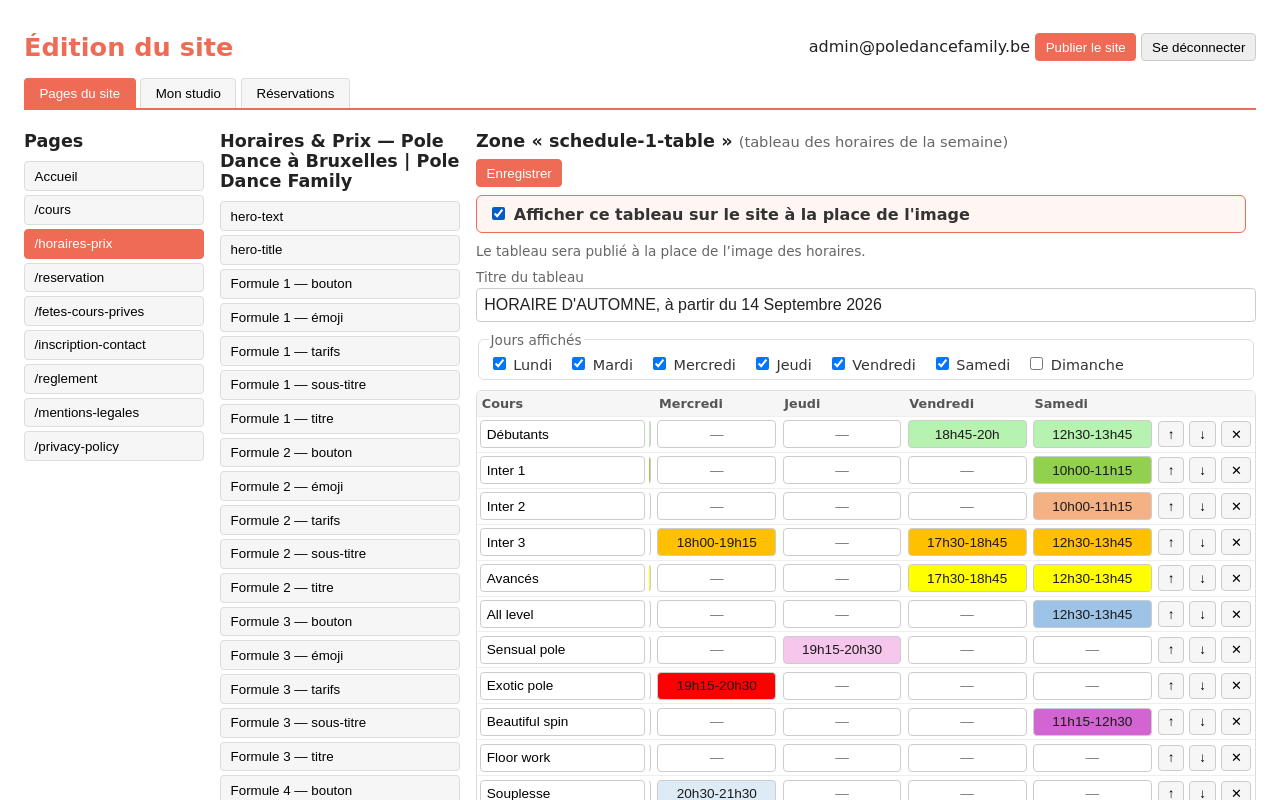Viewport: 1280px width, 800px height.
Task: Open the hero-title zone
Action: (340, 250)
